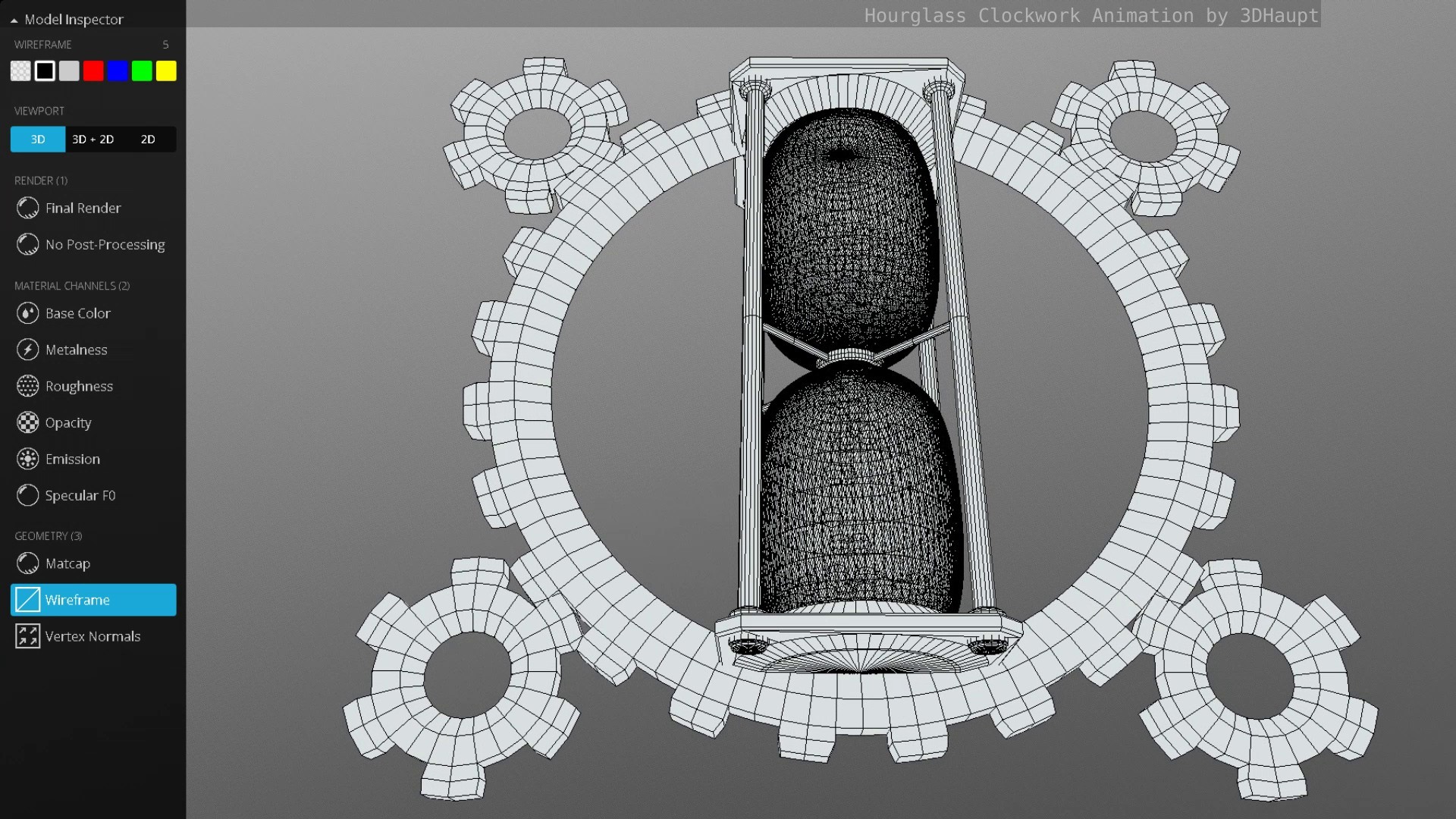
Task: Open the Roughness channel icon
Action: click(27, 386)
